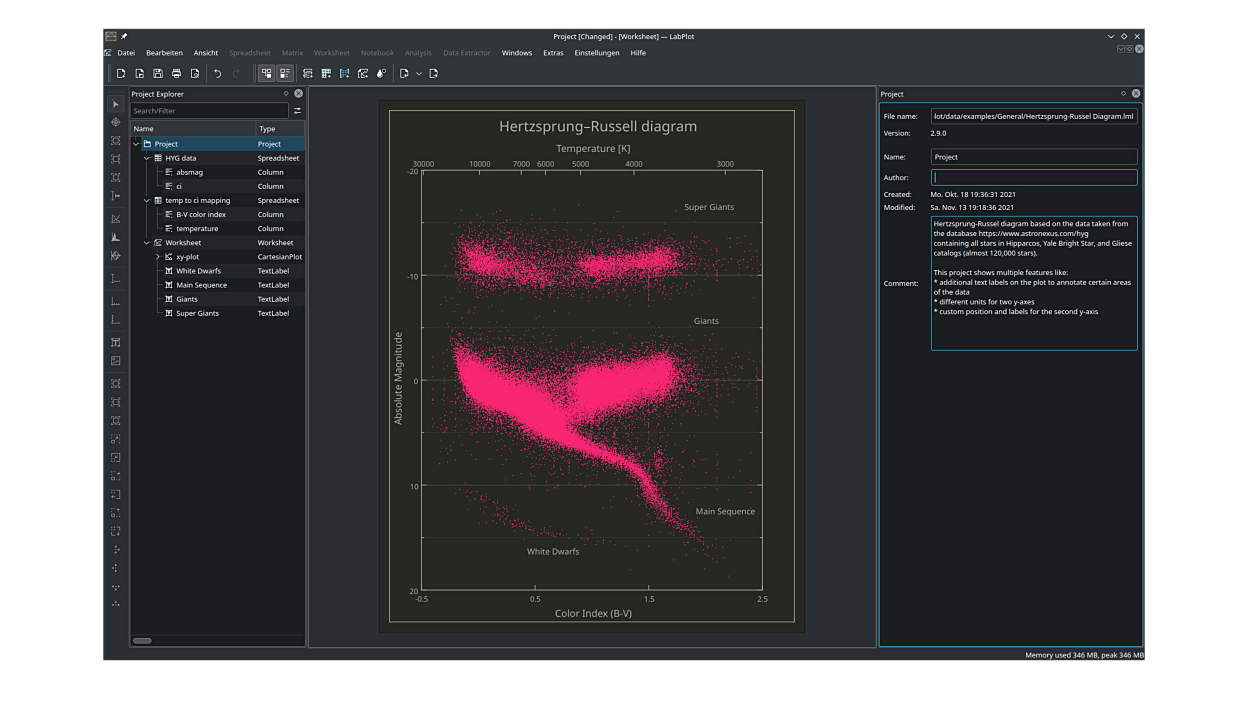Click the Undo arrow in toolbar
Viewport: 1248px width, 702px height.
[x=217, y=74]
